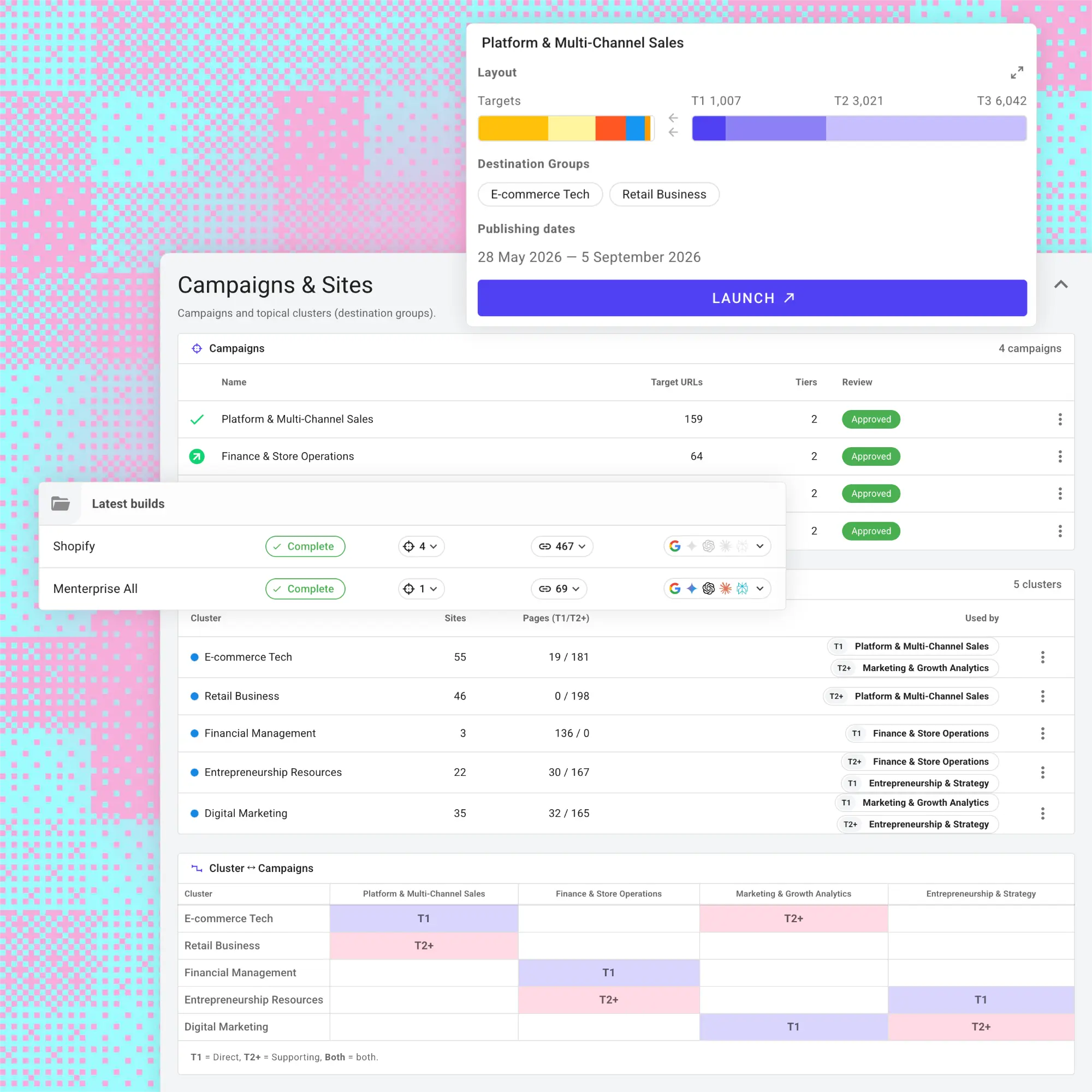Select the E-commerce Tech destination group chip
This screenshot has height=1092, width=1092.
pos(540,194)
